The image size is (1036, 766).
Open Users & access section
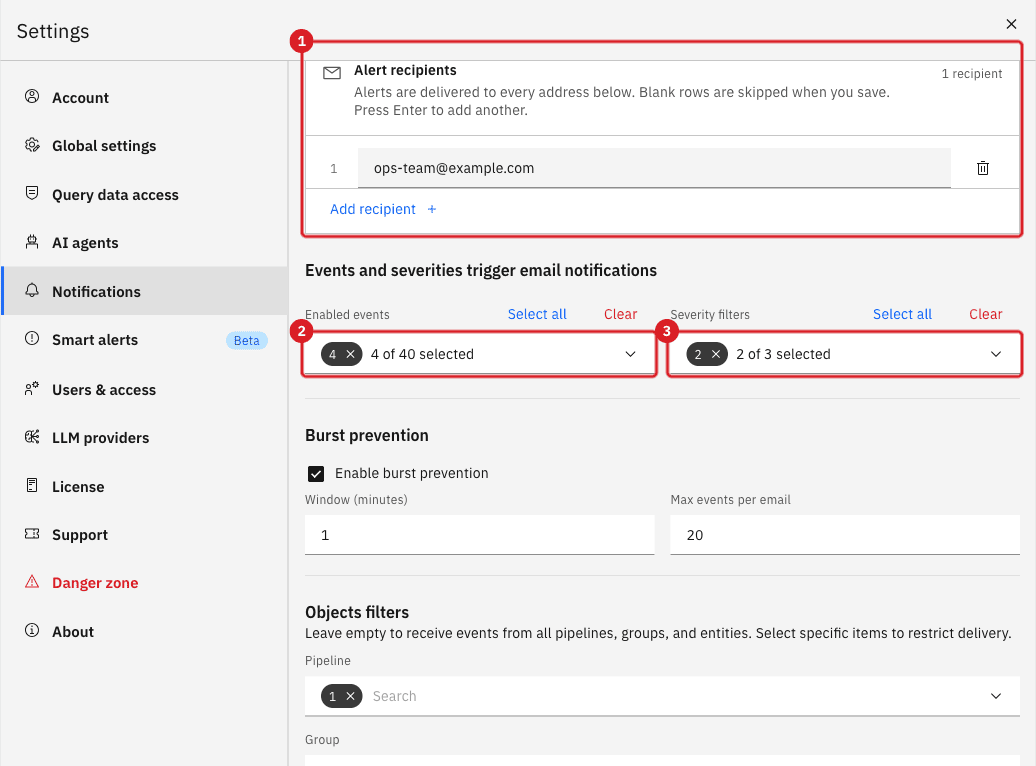click(144, 389)
